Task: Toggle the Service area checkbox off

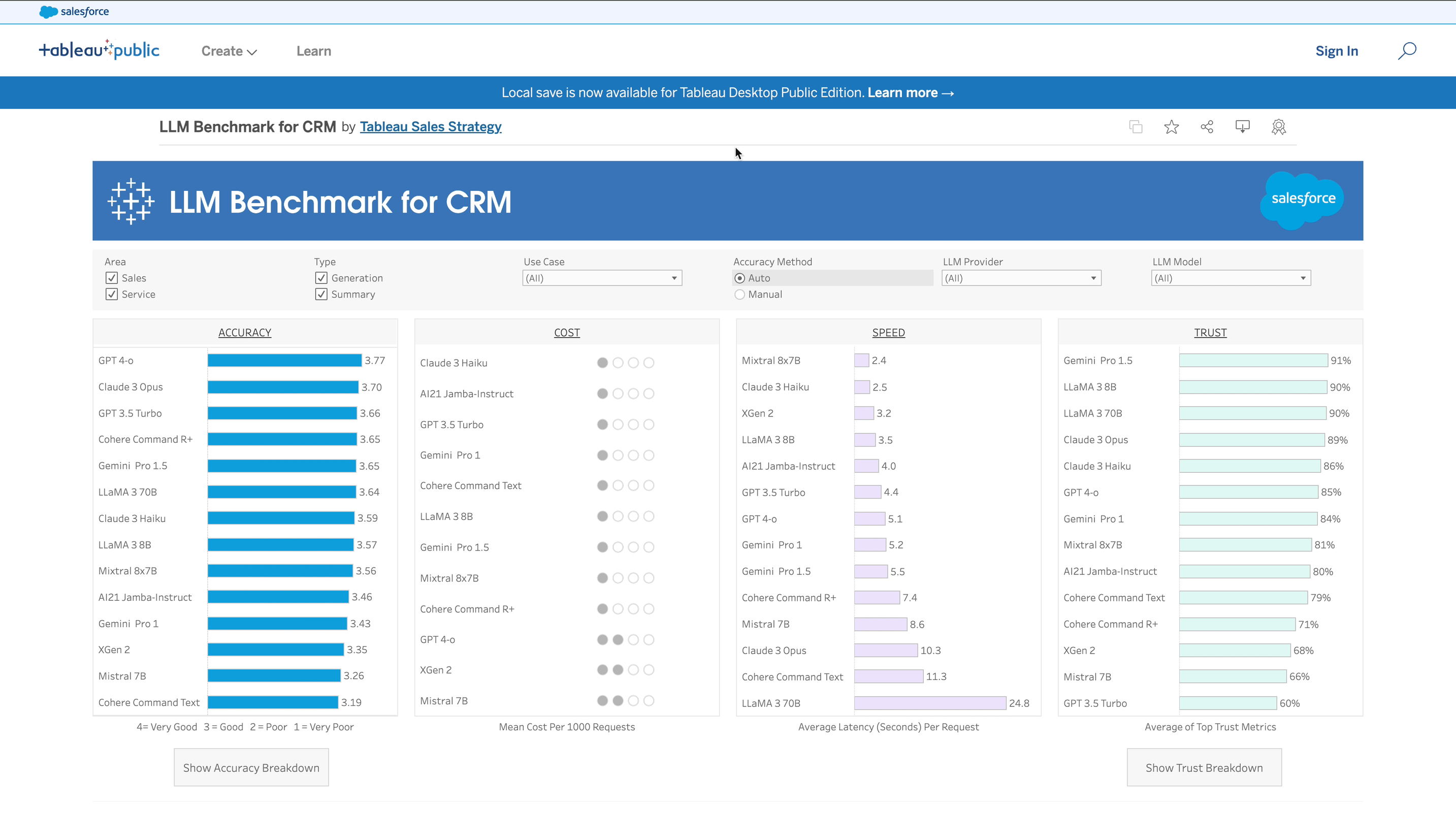Action: pos(111,294)
